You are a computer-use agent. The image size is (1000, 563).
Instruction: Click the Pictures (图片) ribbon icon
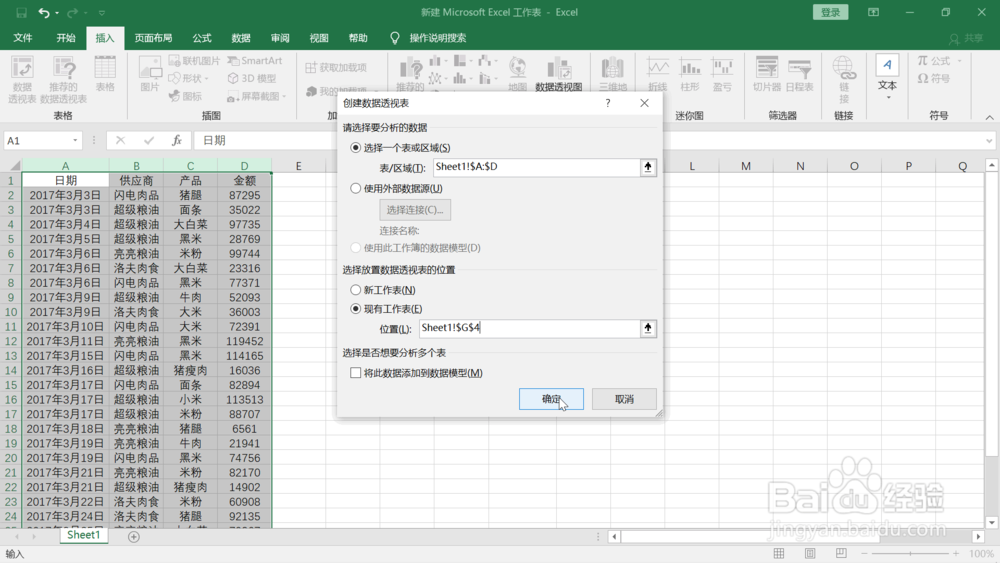coord(150,74)
